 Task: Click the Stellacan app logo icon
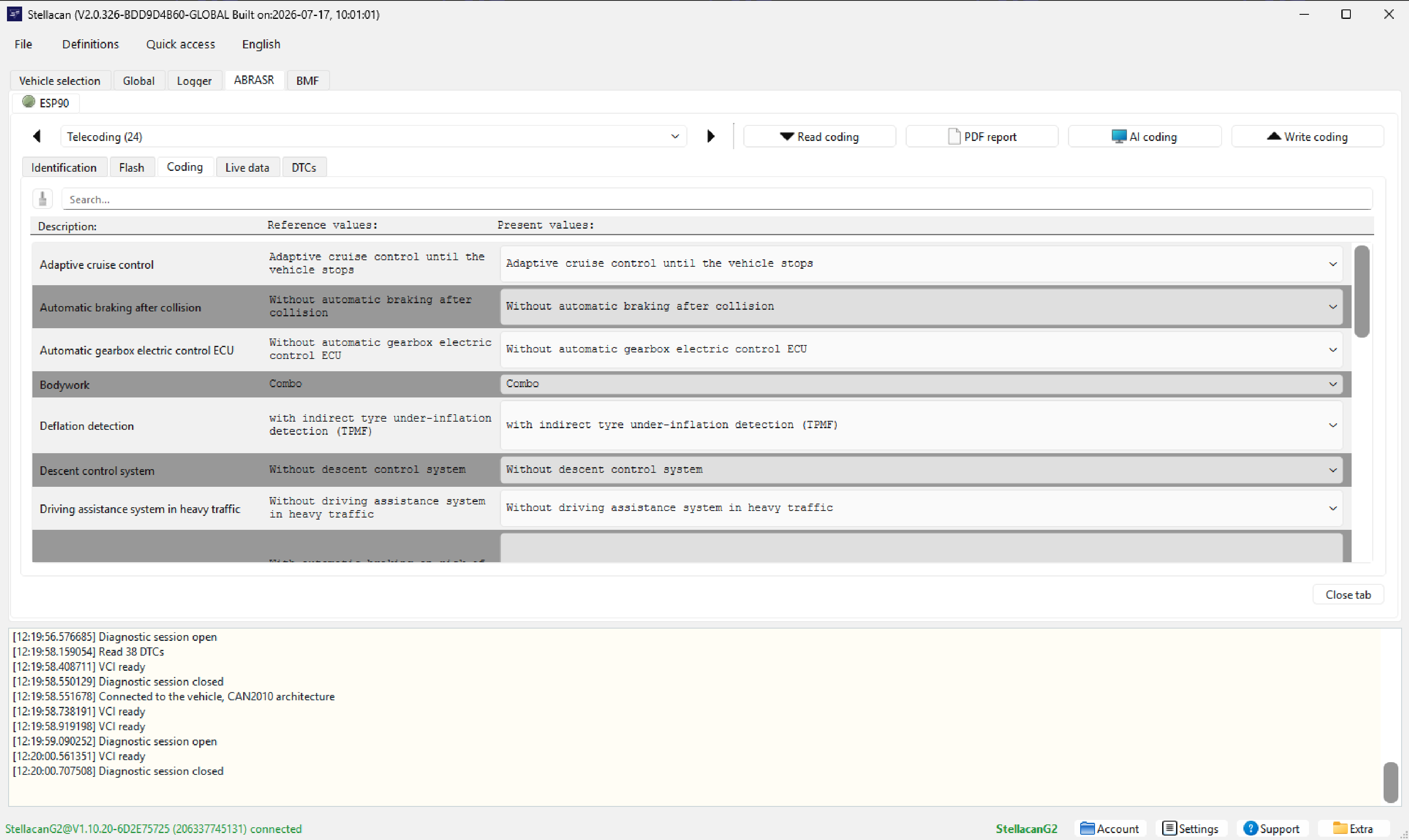14,14
